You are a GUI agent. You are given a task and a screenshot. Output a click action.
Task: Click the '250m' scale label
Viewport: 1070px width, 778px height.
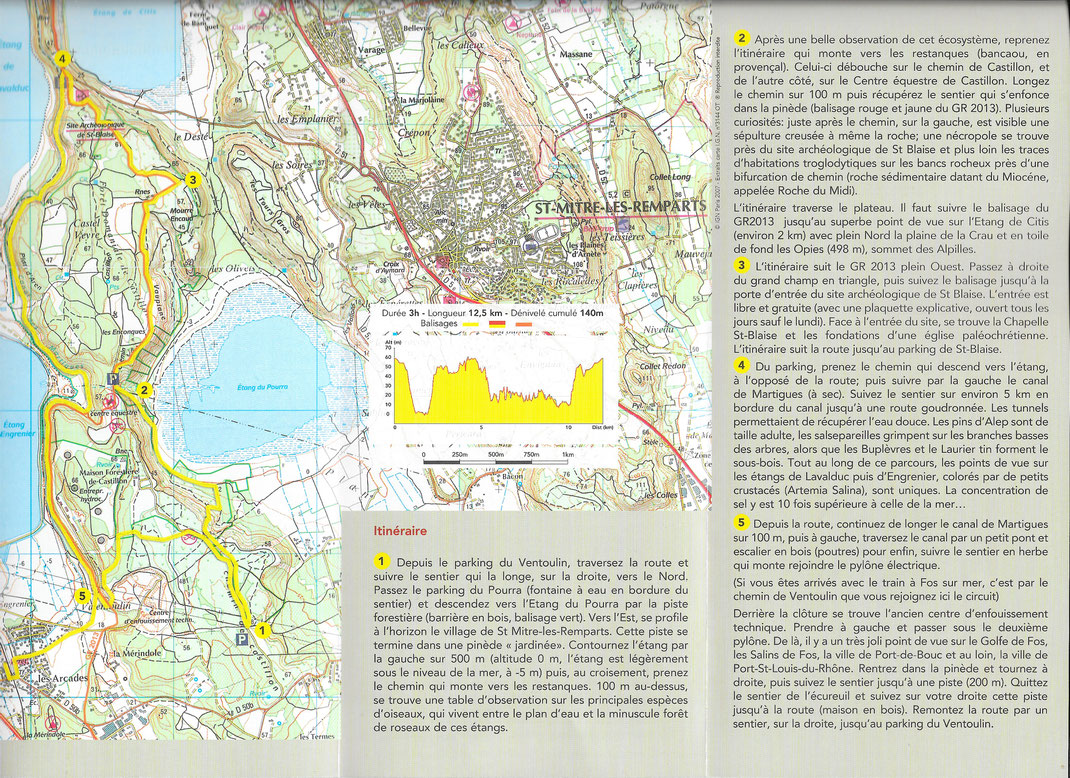460,455
